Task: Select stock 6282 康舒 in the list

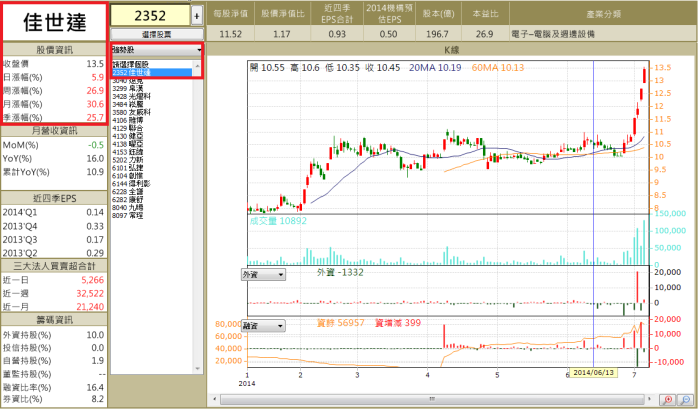Action: click(128, 199)
